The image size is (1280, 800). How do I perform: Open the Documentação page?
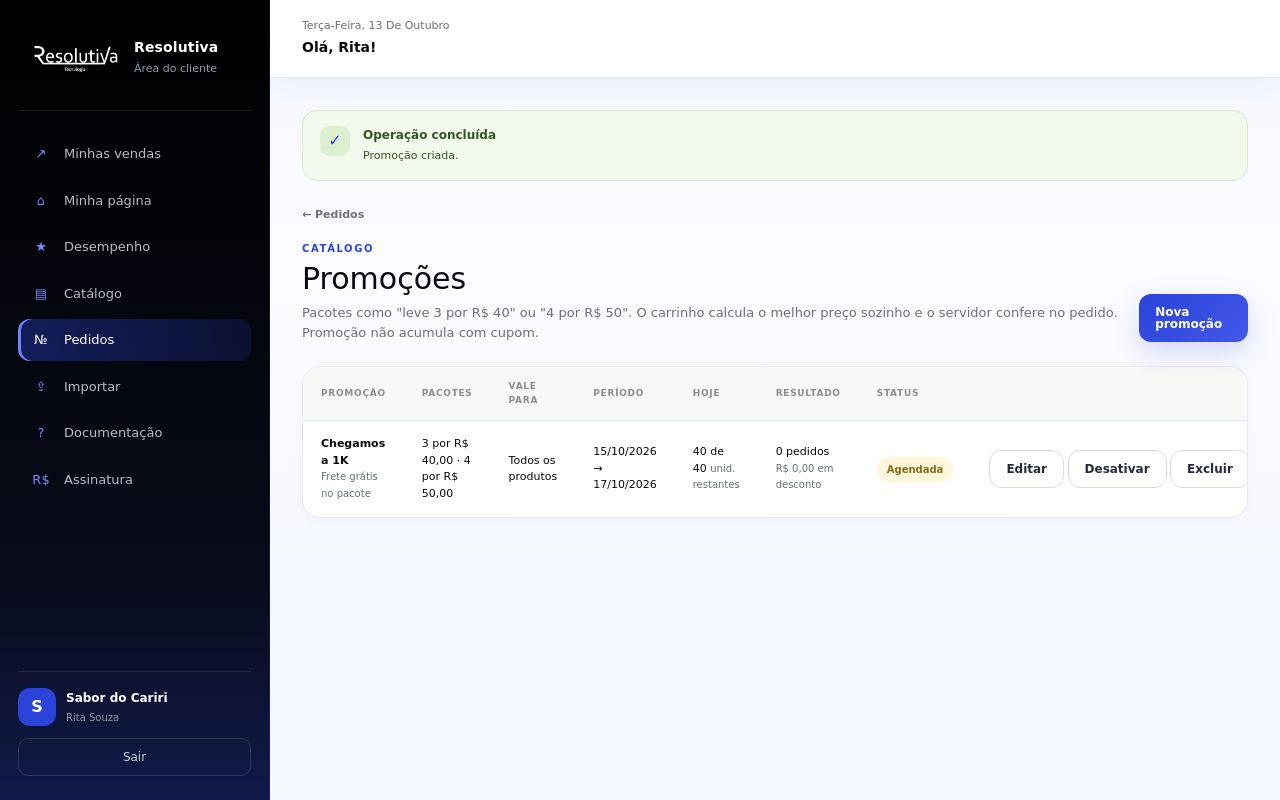pos(135,433)
